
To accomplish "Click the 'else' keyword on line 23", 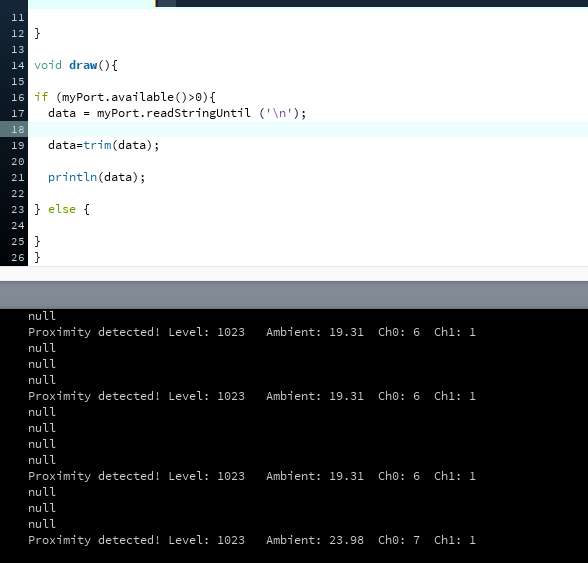I will coord(62,209).
